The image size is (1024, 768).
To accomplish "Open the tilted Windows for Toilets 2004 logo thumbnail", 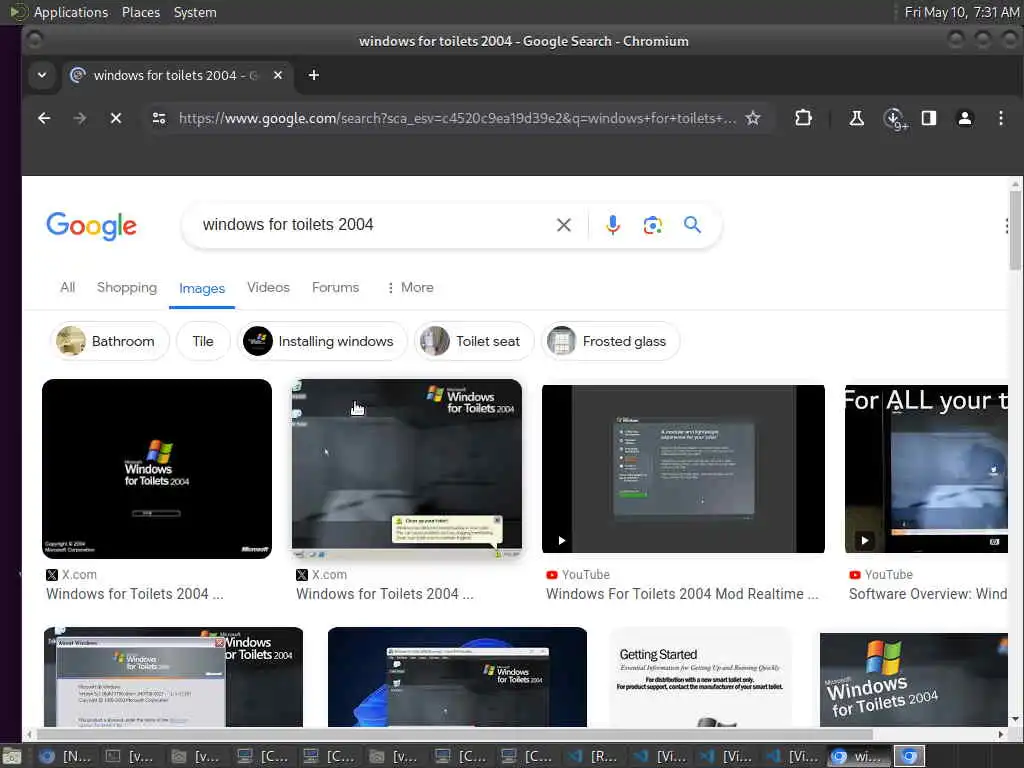I will click(x=914, y=679).
